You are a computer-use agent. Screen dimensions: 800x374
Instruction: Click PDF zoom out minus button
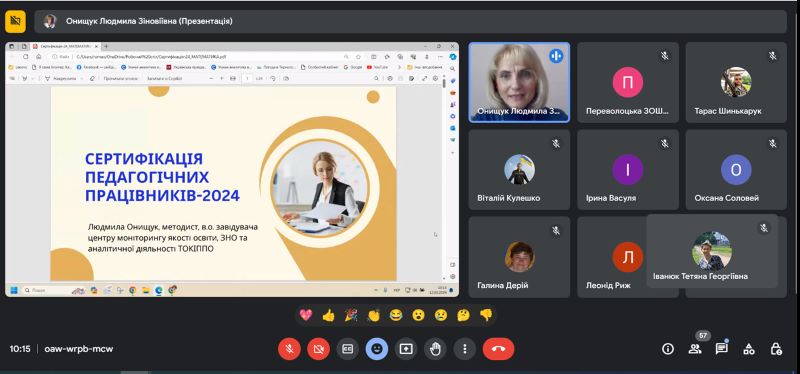tap(211, 79)
